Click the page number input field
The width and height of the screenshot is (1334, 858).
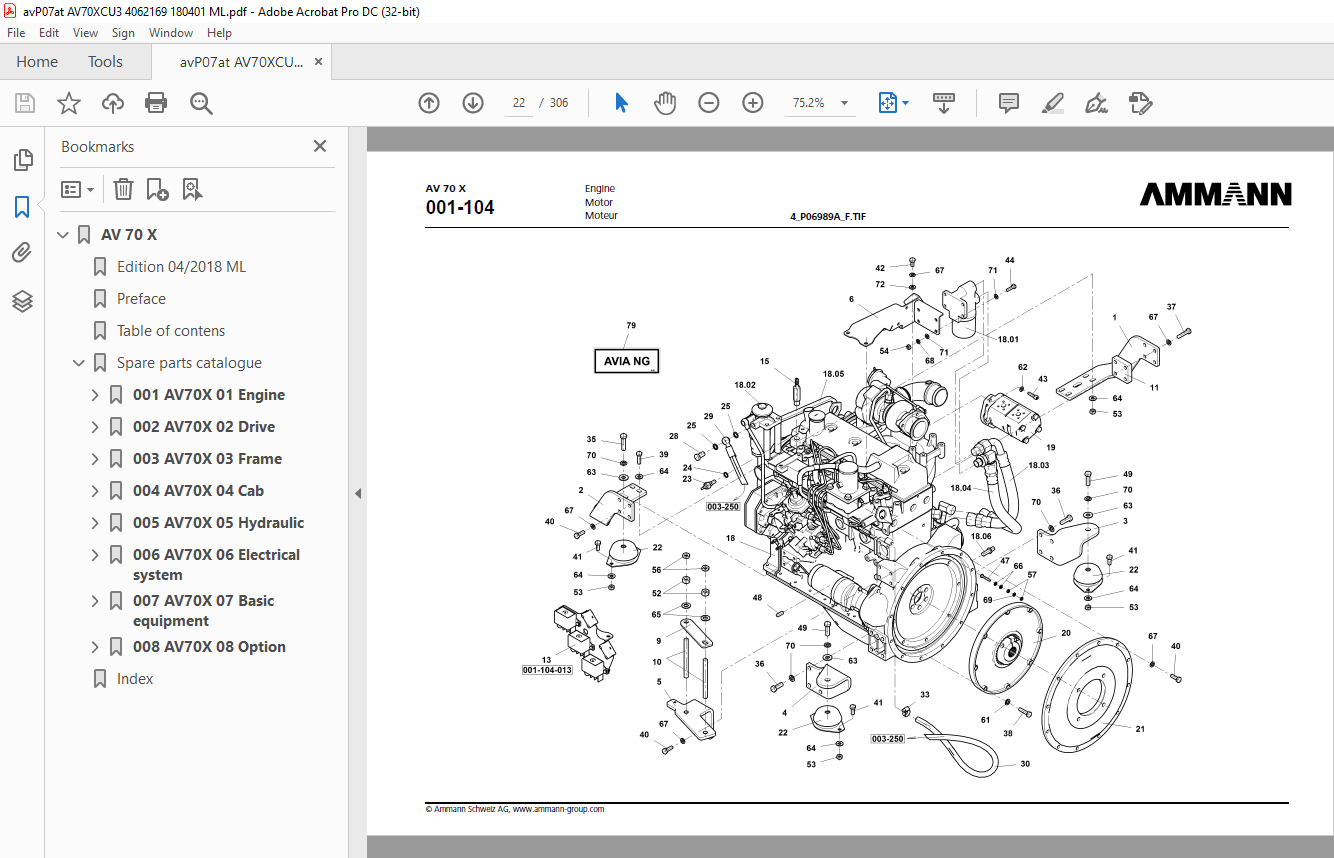(519, 103)
